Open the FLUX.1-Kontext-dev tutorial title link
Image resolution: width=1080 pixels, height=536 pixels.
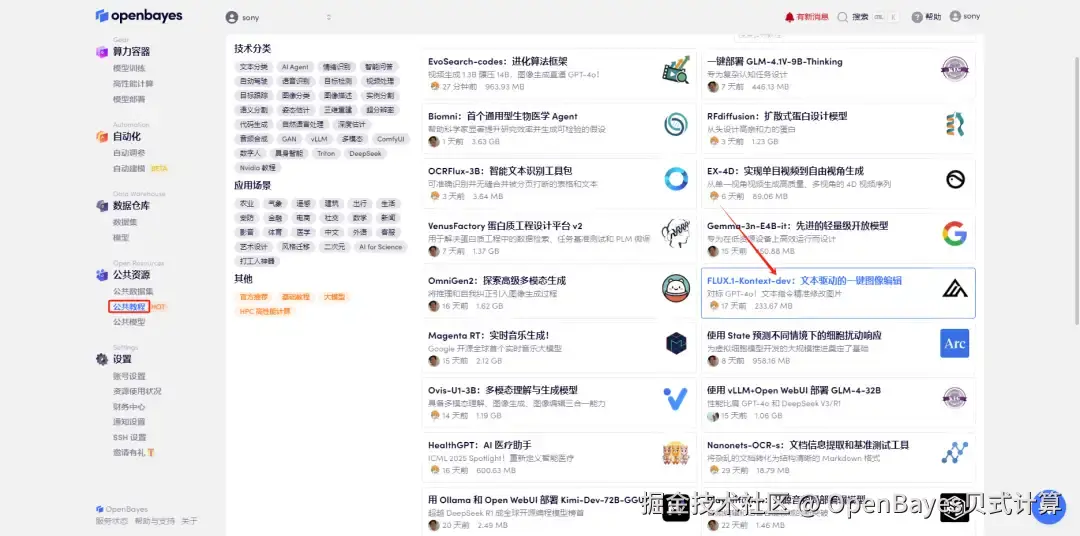click(x=804, y=280)
